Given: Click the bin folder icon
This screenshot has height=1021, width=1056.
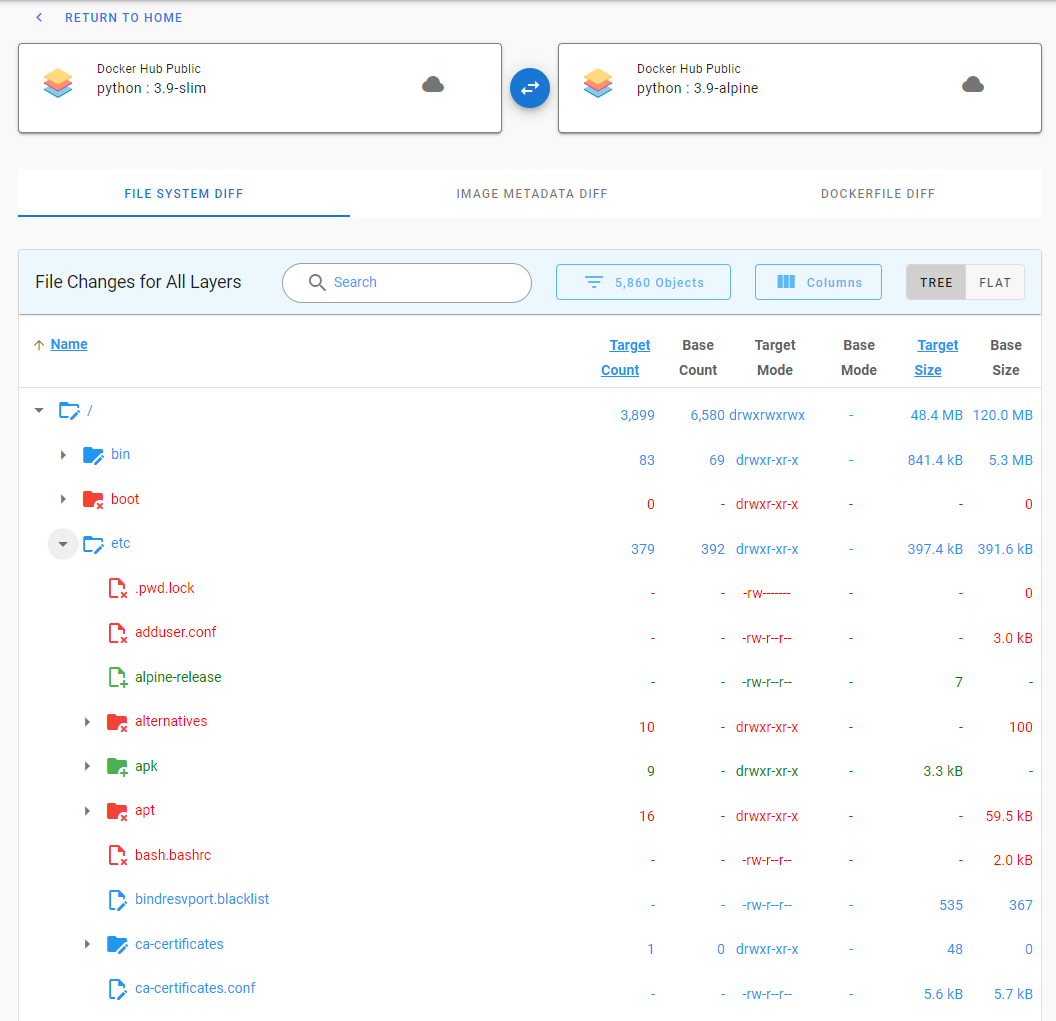Looking at the screenshot, I should point(93,455).
